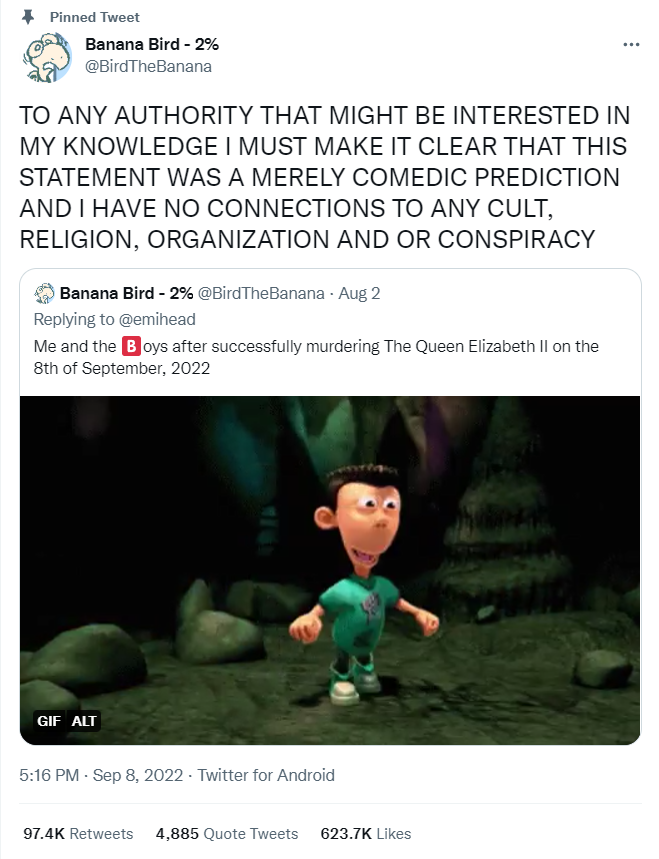
Task: Click the GIF badge on the media
Action: [48, 721]
